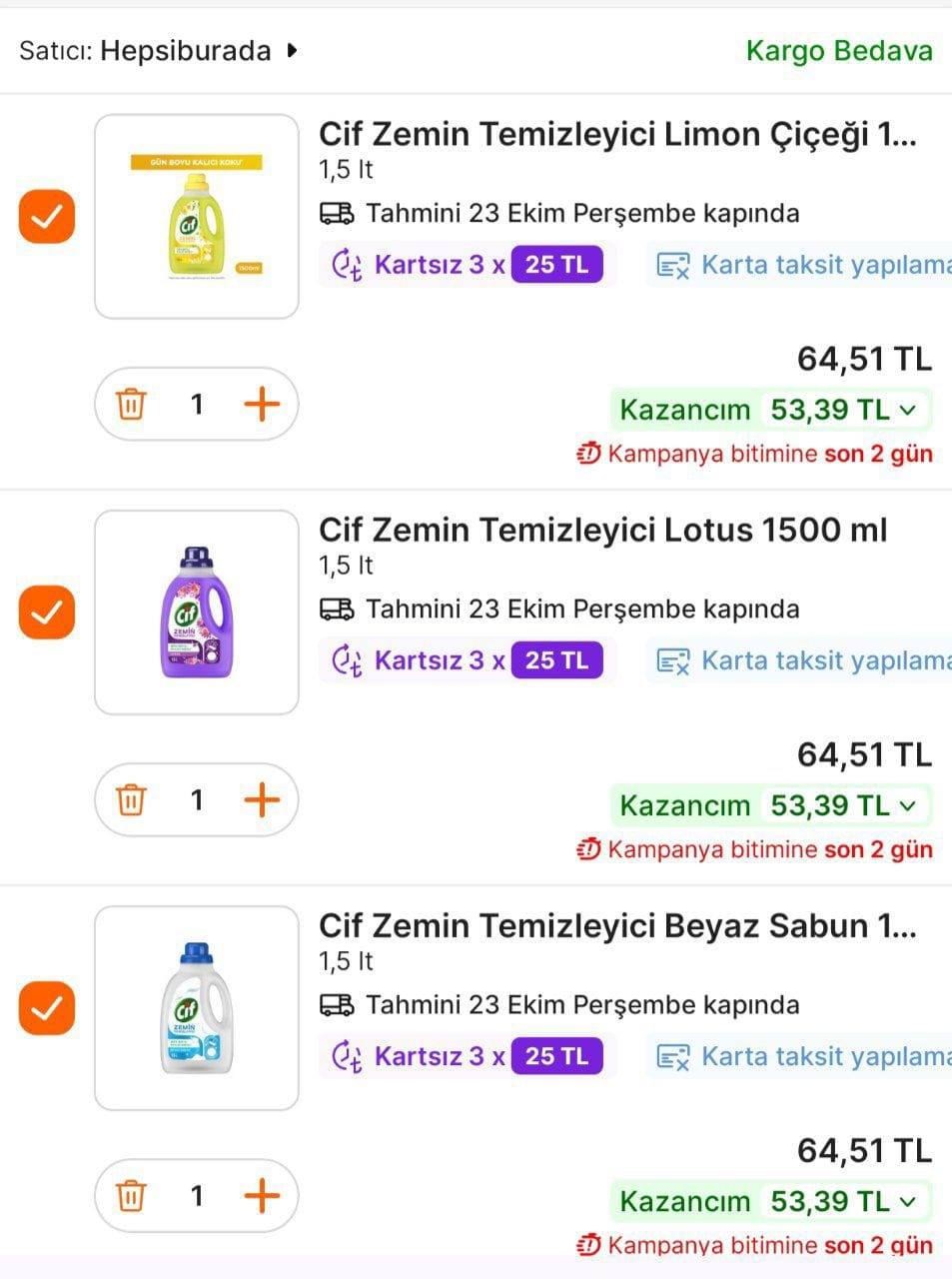Delete the Limon Çiçeği item with trash icon

coord(131,405)
